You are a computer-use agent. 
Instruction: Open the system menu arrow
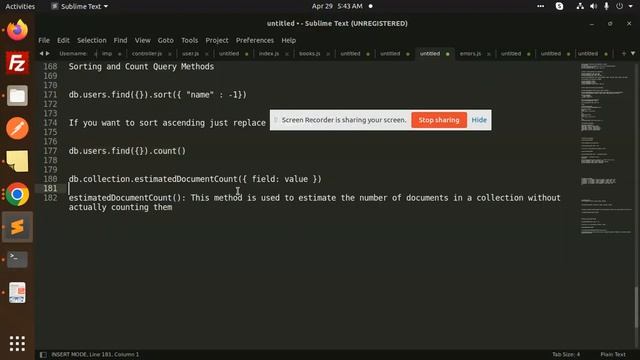pyautogui.click(x=631, y=6)
